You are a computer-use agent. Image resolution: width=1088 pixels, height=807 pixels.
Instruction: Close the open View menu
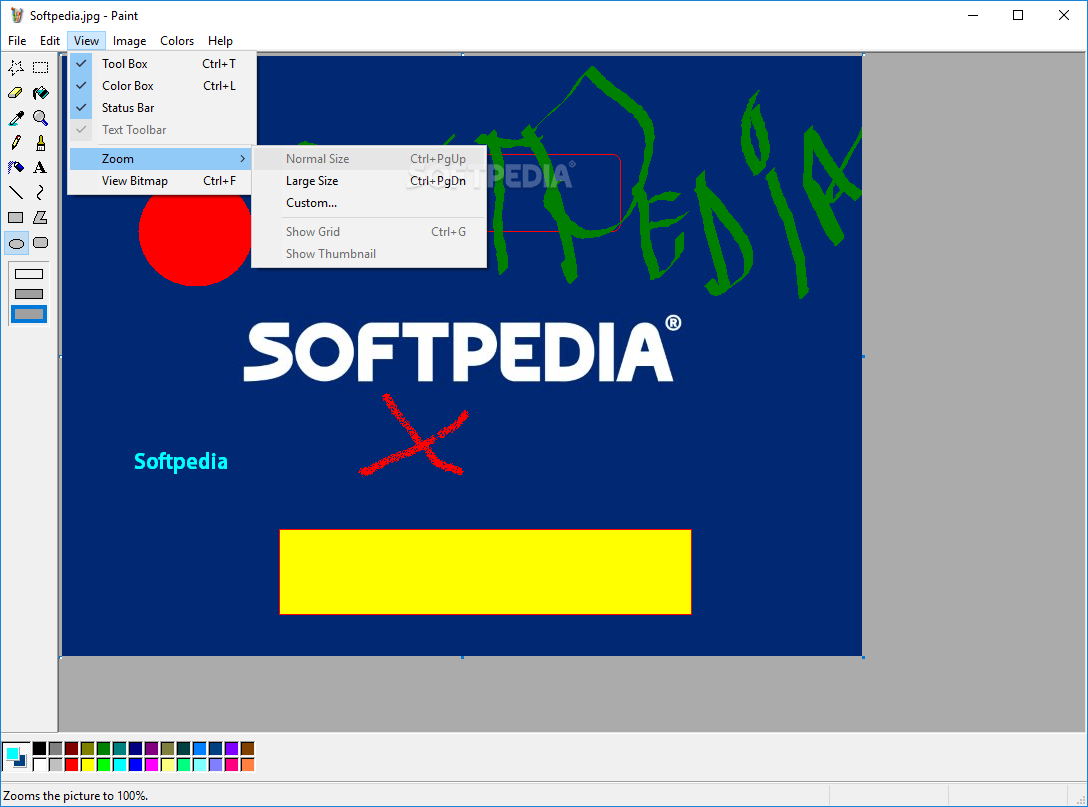pyautogui.click(x=86, y=41)
